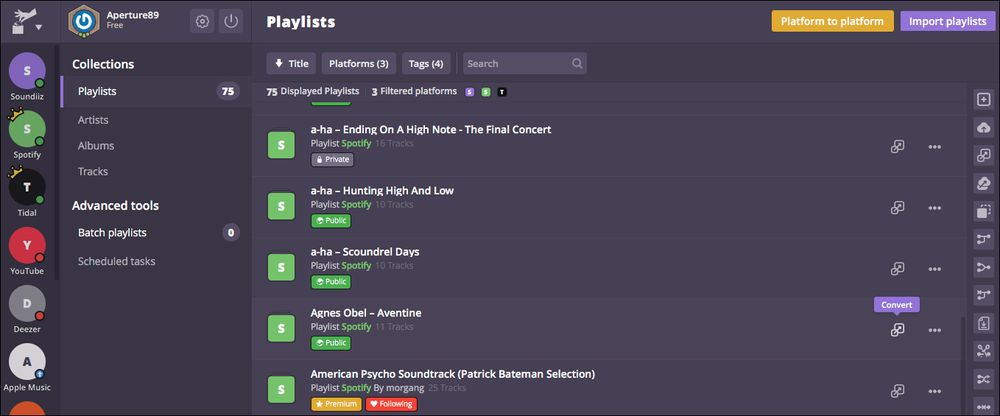Convert the Scoundrel Days playlist
Screen dimensions: 1000x416
(x=897, y=269)
